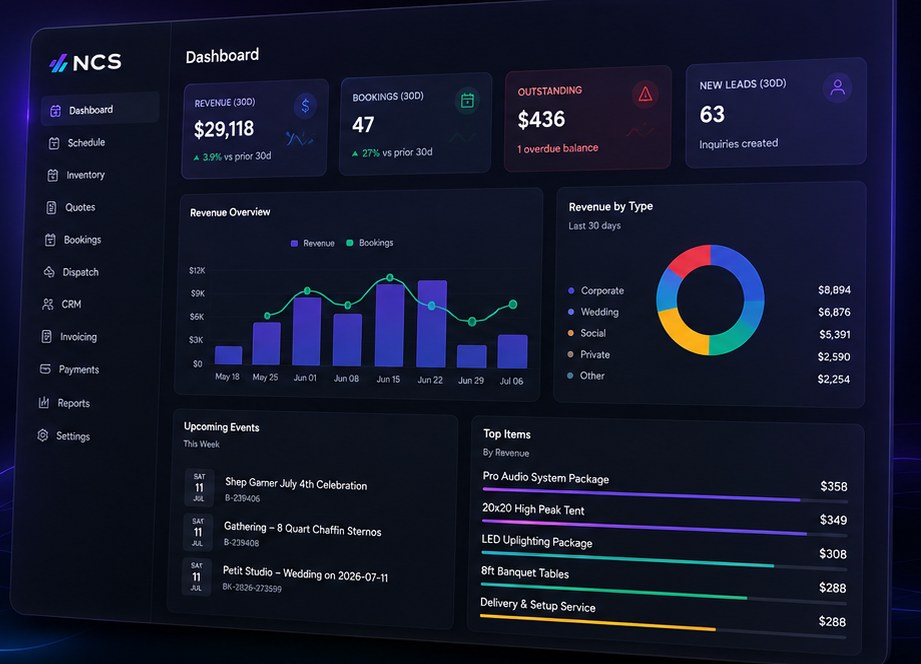The width and height of the screenshot is (921, 664).
Task: Toggle the Revenue legend in chart
Action: tap(312, 243)
